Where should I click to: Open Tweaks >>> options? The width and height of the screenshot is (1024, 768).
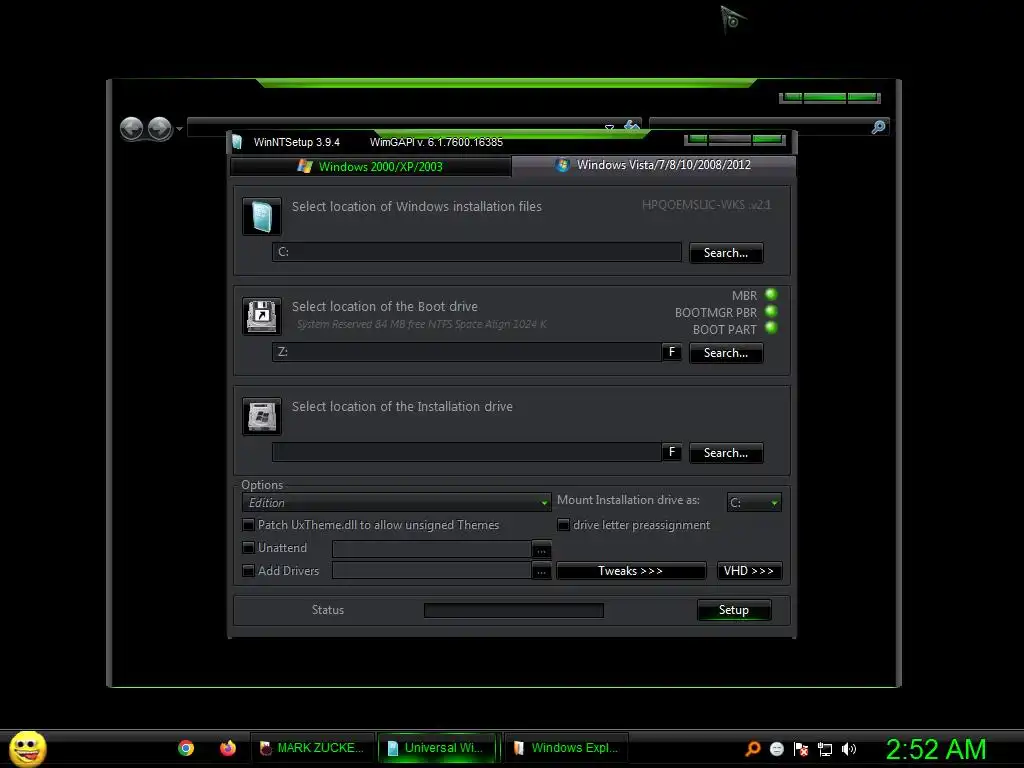631,571
